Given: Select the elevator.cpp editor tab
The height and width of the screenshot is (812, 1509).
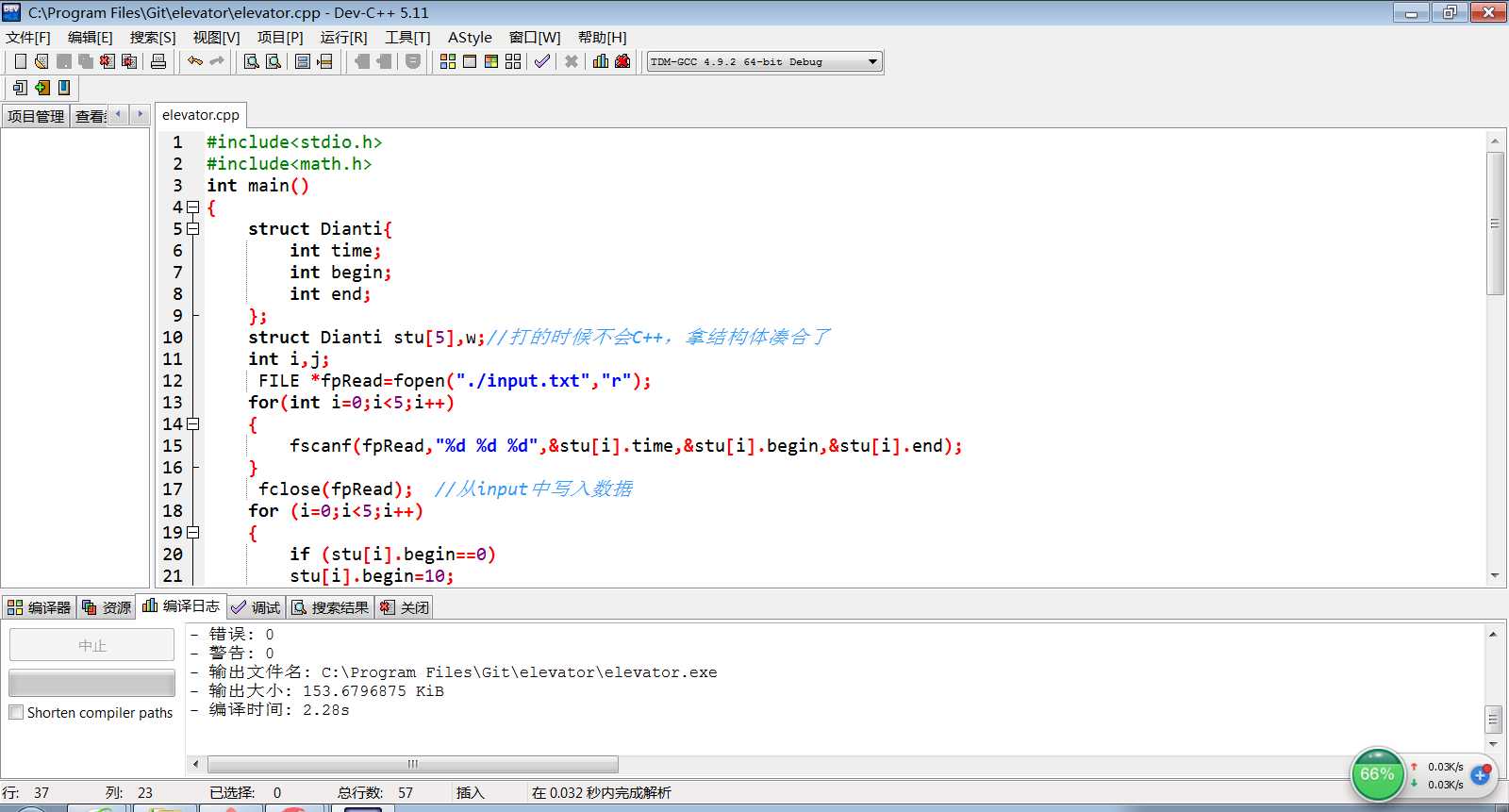Looking at the screenshot, I should [x=201, y=115].
